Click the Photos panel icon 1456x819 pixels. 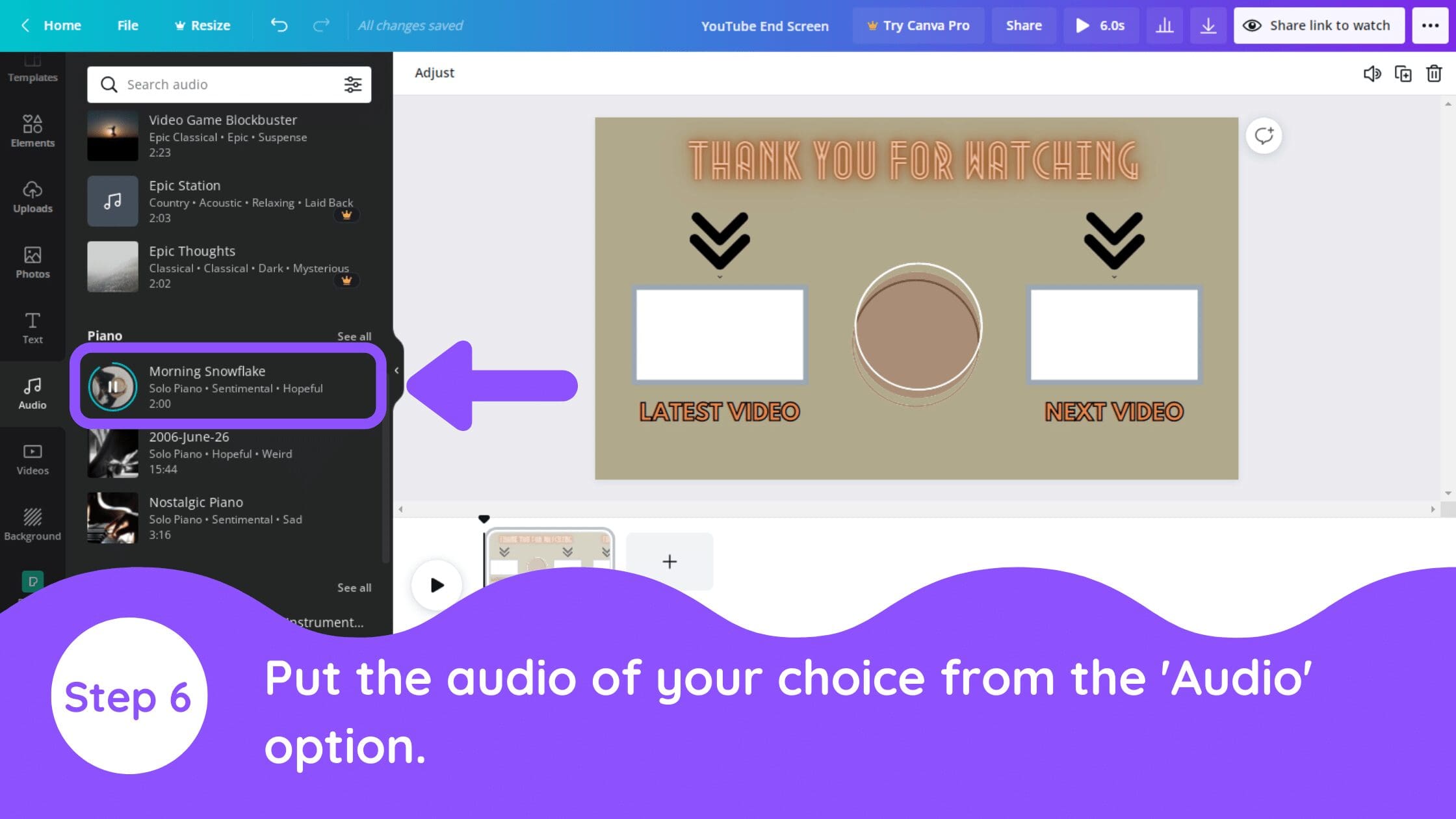coord(32,262)
